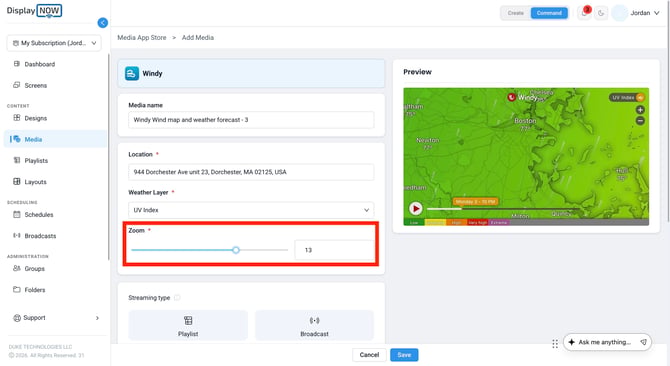Save the Windy media
Image resolution: width=670 pixels, height=366 pixels.
click(x=404, y=355)
